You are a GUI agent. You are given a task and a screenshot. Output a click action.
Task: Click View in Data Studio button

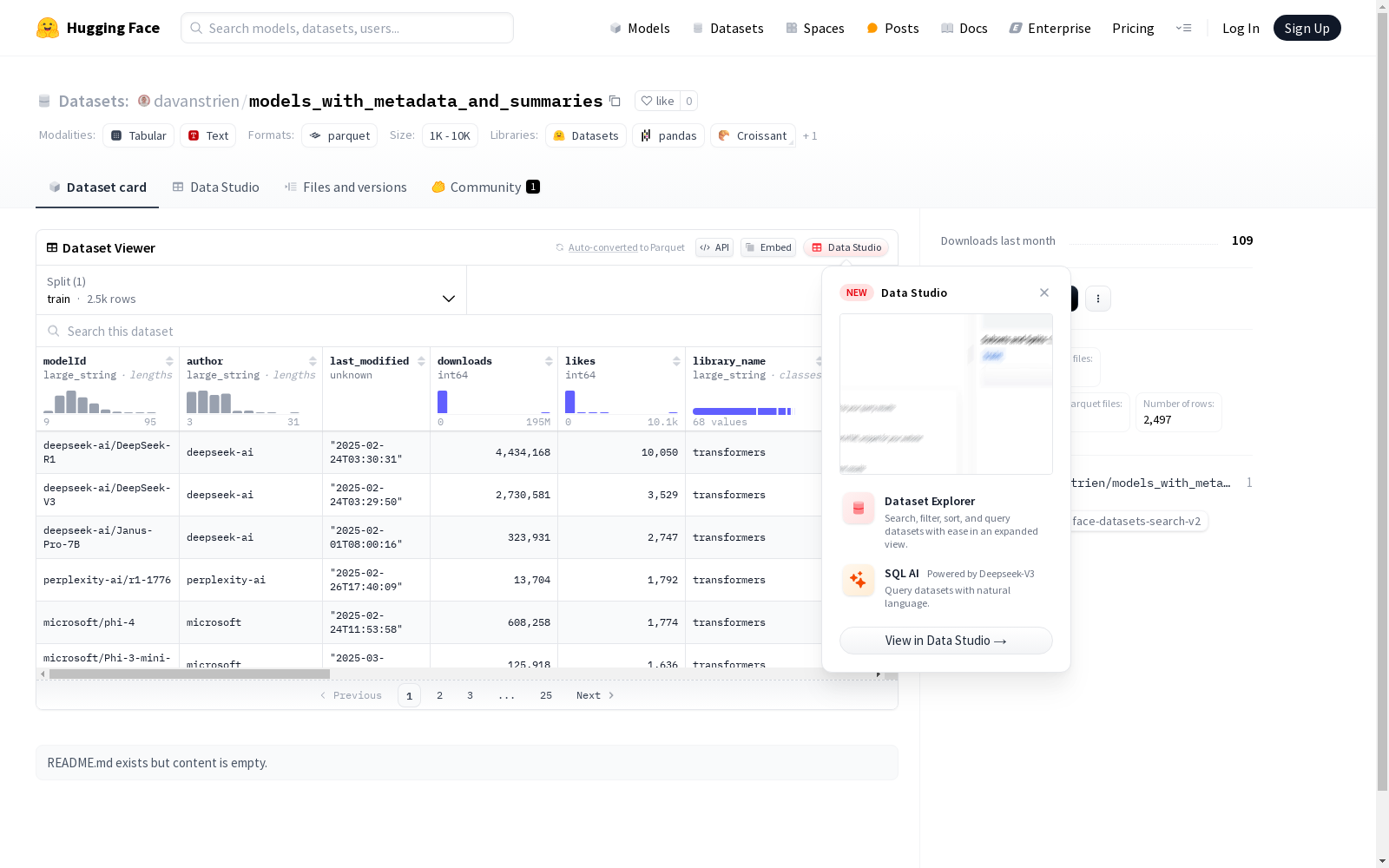(x=946, y=641)
